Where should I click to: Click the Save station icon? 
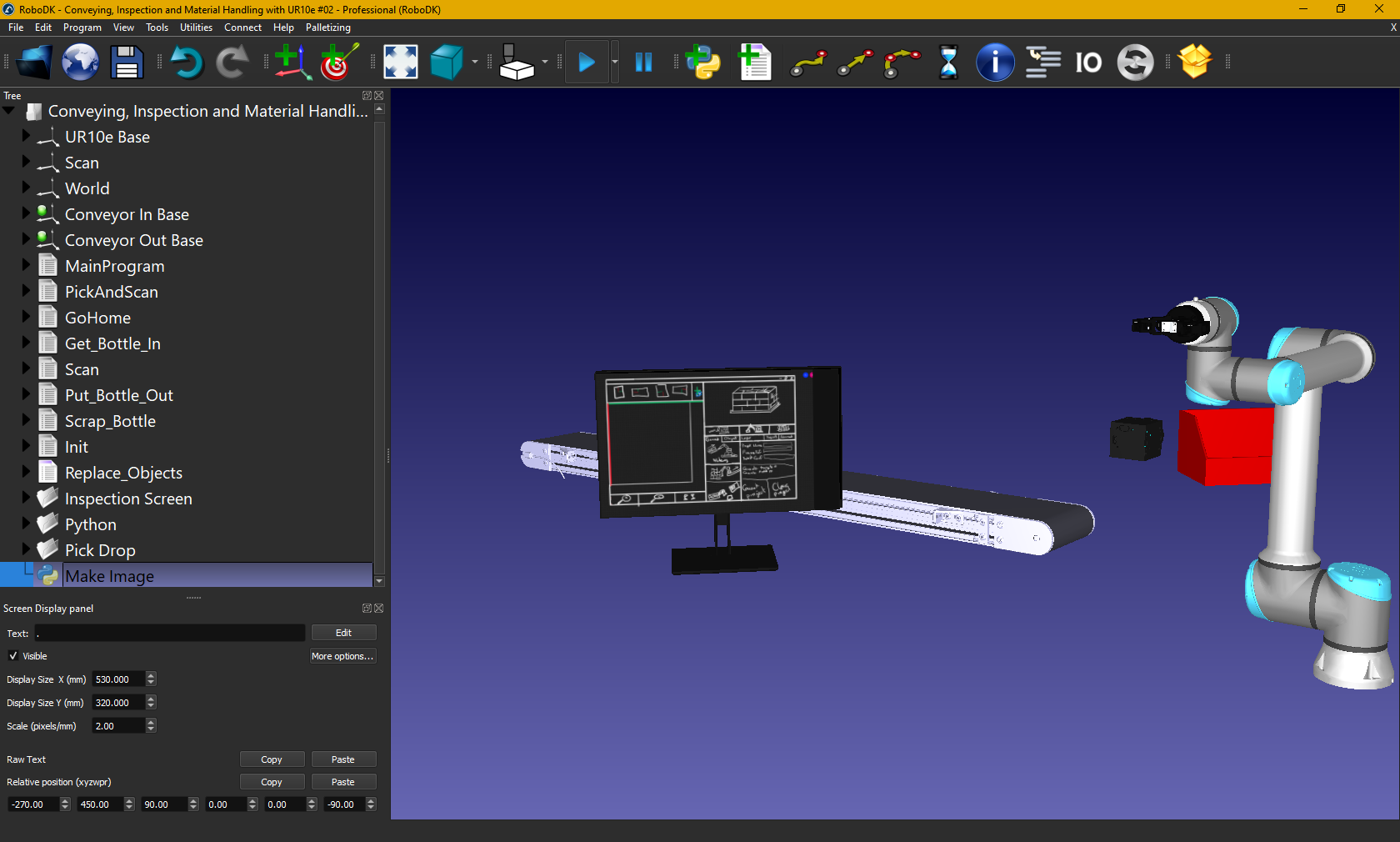(126, 63)
